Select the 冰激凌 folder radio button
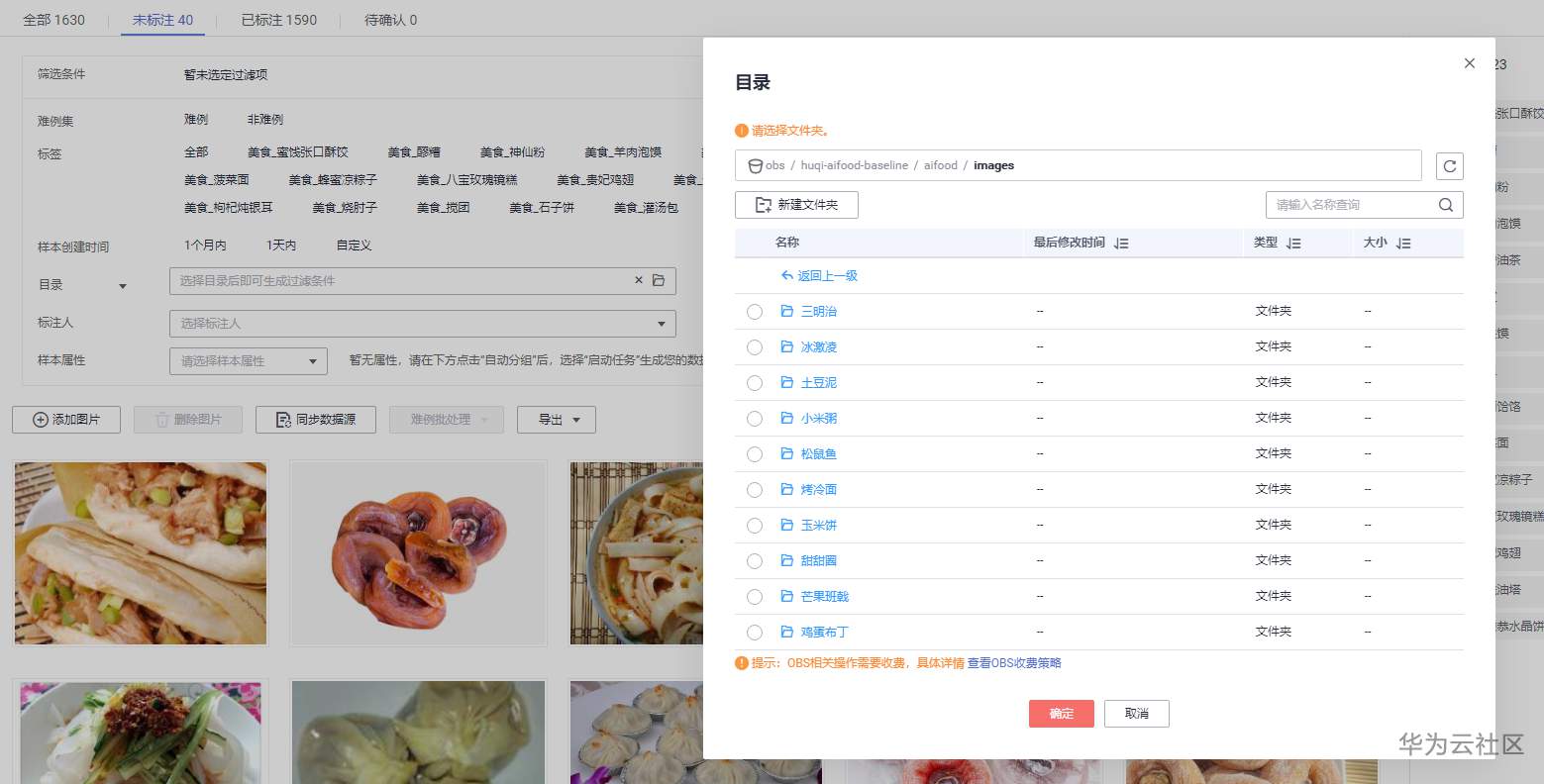 (755, 347)
